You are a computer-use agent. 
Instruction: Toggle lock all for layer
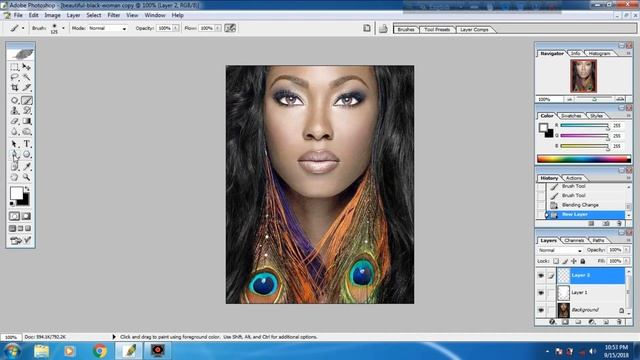pos(583,261)
